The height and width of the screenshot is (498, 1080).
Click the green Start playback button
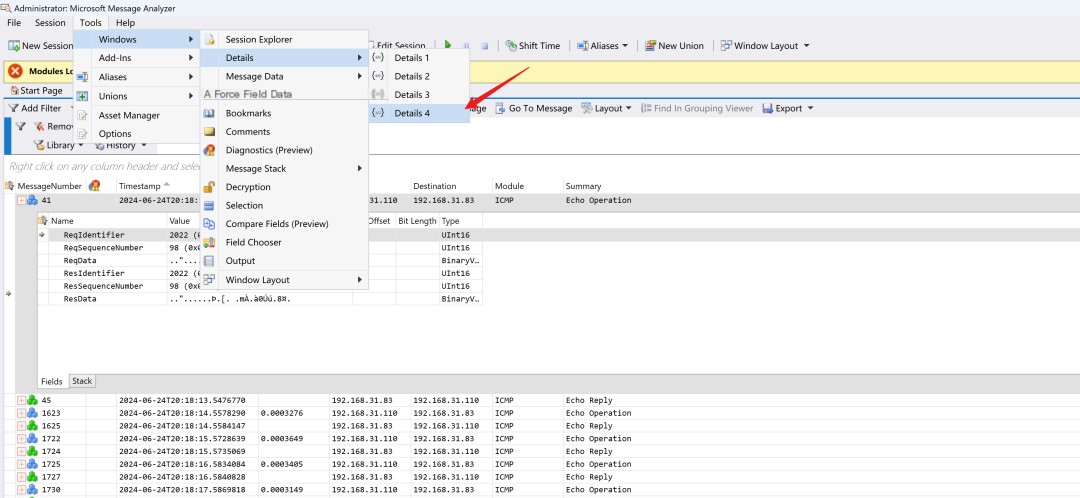(448, 45)
